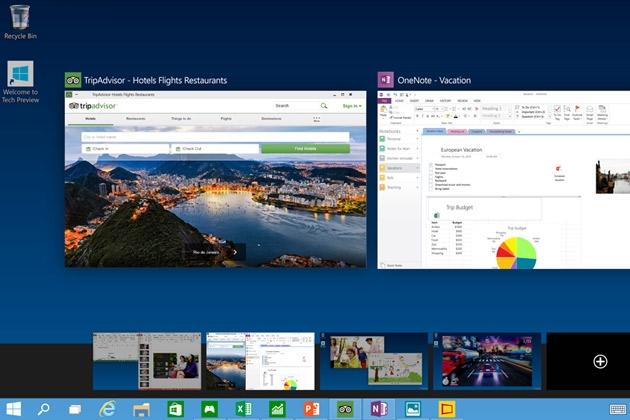Viewport: 630px width, 420px height.
Task: Show the touch keyboard from taskbar
Action: [618, 410]
